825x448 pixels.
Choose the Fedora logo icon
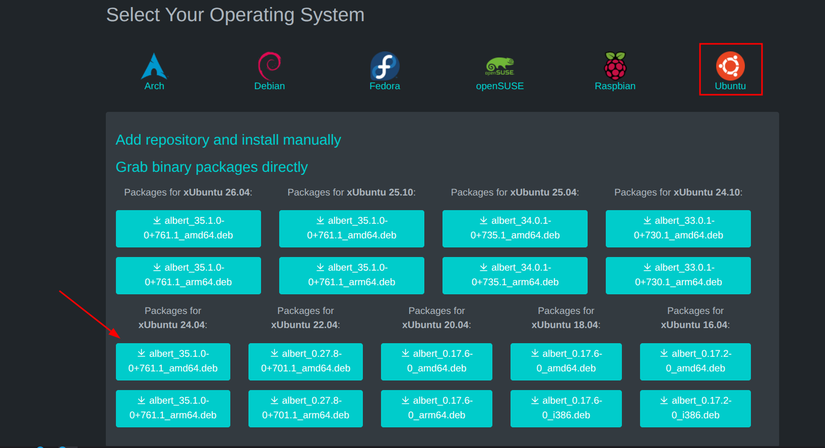385,66
